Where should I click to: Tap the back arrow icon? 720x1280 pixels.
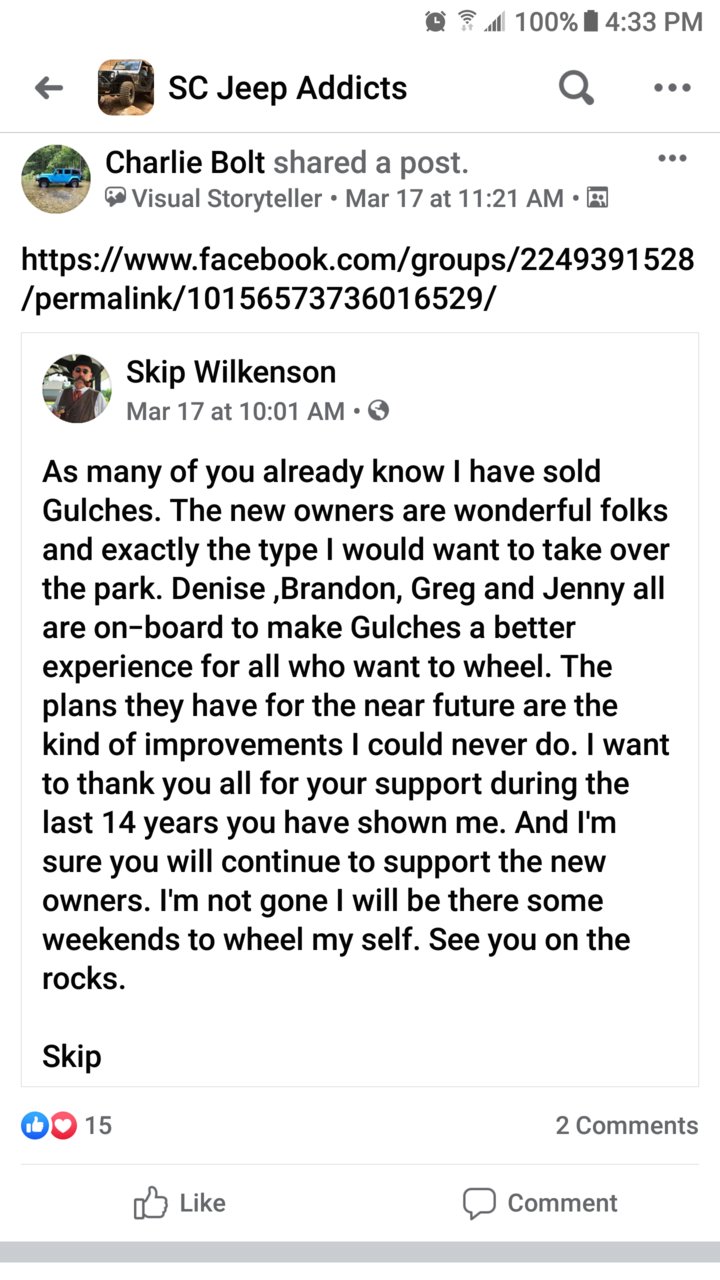coord(49,88)
